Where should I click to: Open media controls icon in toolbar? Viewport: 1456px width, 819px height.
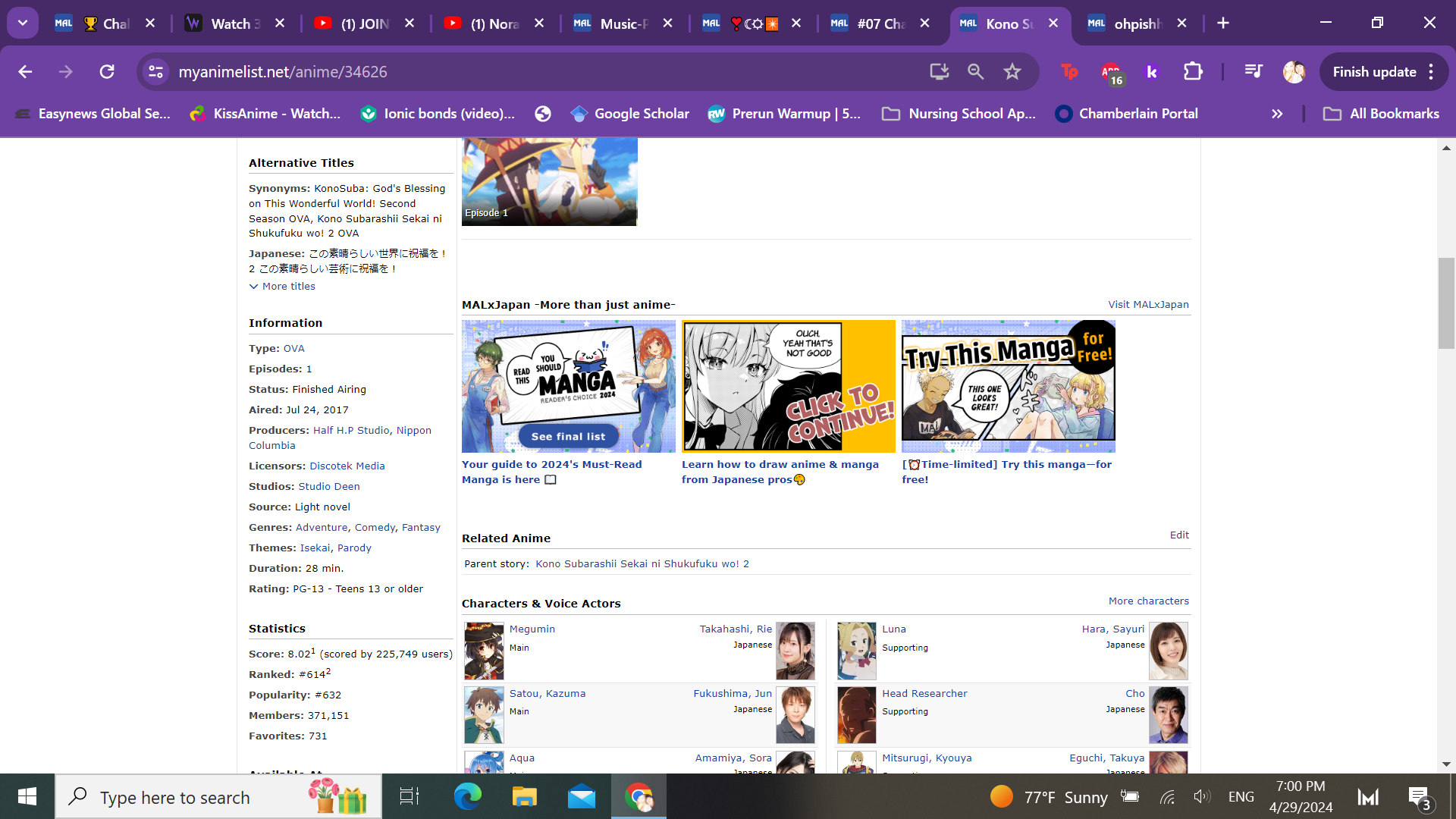tap(1253, 72)
